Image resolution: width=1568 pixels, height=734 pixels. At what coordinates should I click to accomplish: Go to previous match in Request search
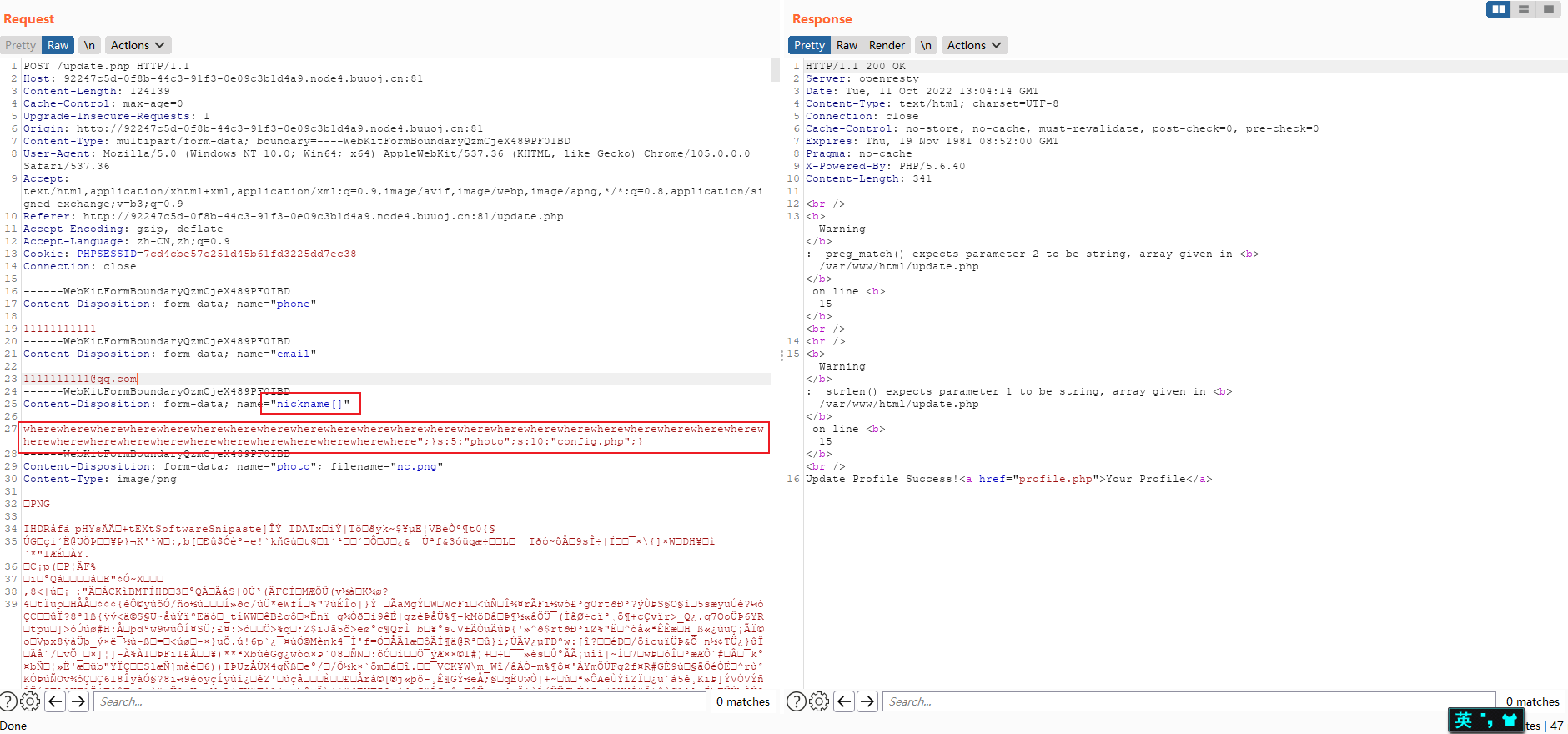(x=55, y=701)
